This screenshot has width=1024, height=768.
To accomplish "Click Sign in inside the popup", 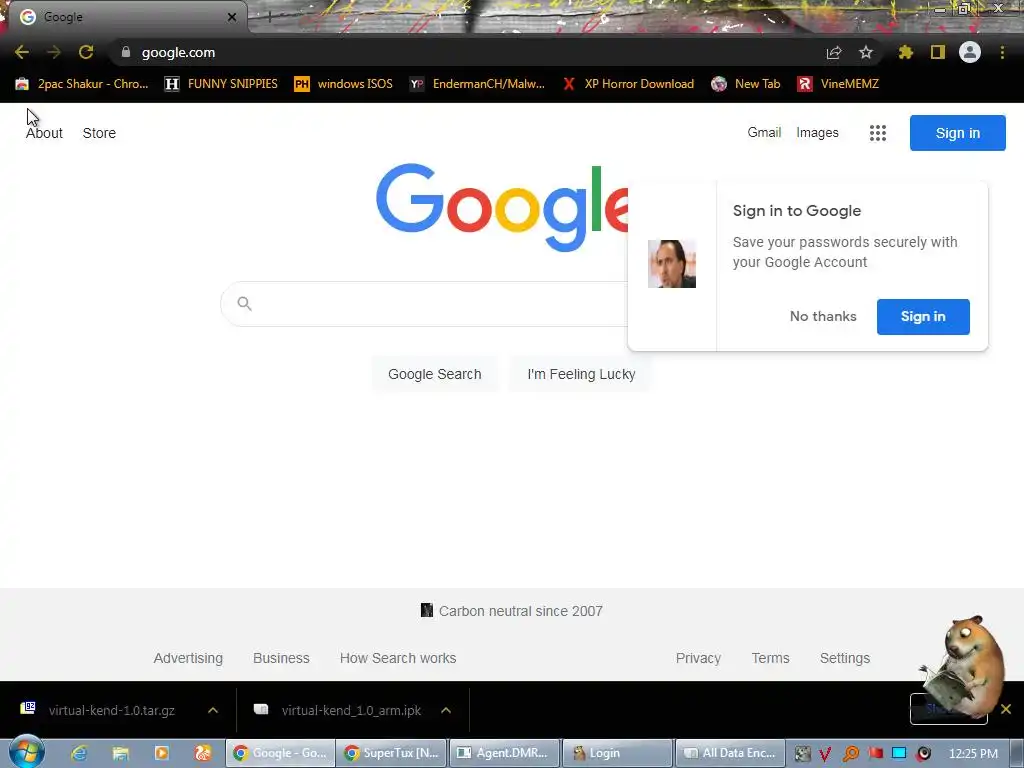I will click(923, 317).
